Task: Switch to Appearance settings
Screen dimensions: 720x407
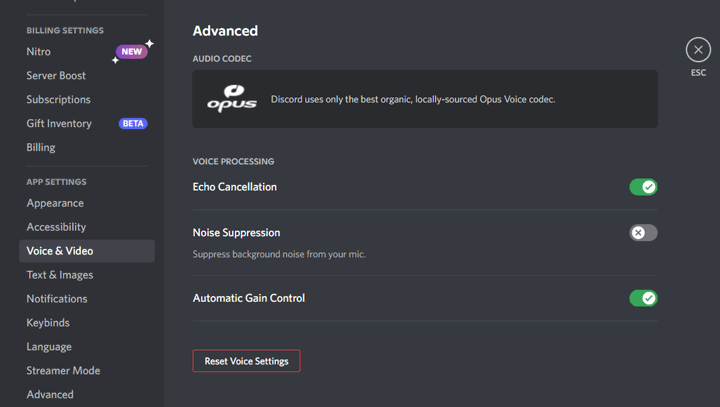Action: pos(55,203)
